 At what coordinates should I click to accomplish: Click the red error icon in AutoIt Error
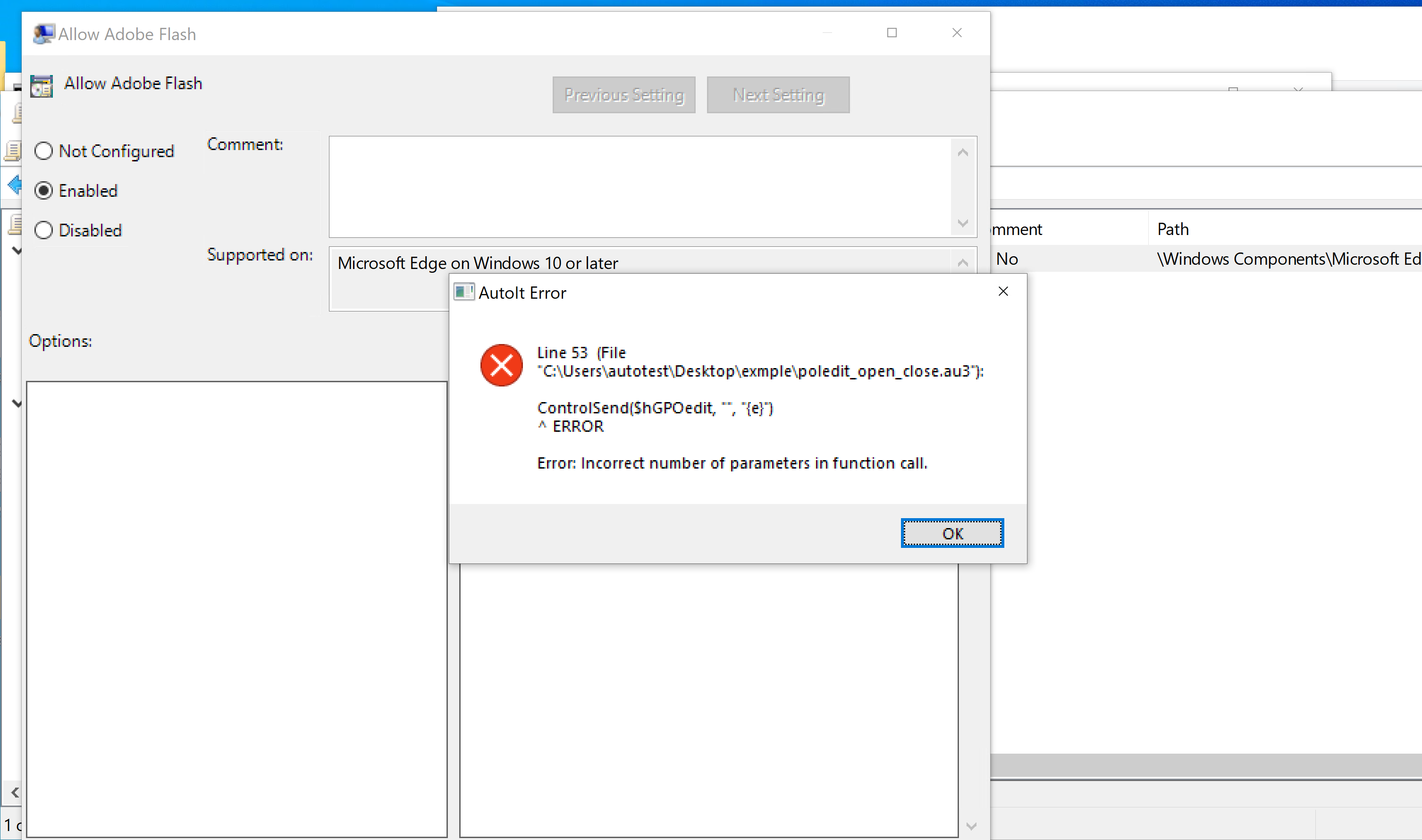[502, 365]
